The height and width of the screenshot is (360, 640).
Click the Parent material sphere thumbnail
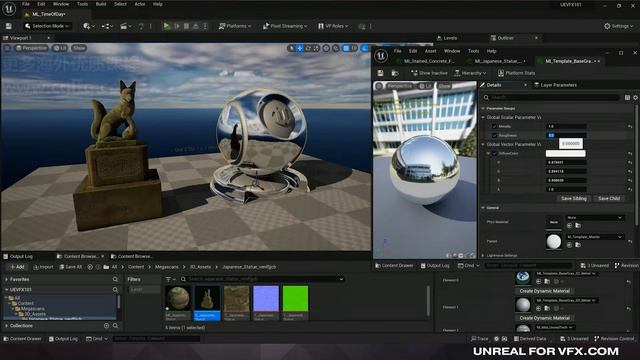click(x=553, y=242)
